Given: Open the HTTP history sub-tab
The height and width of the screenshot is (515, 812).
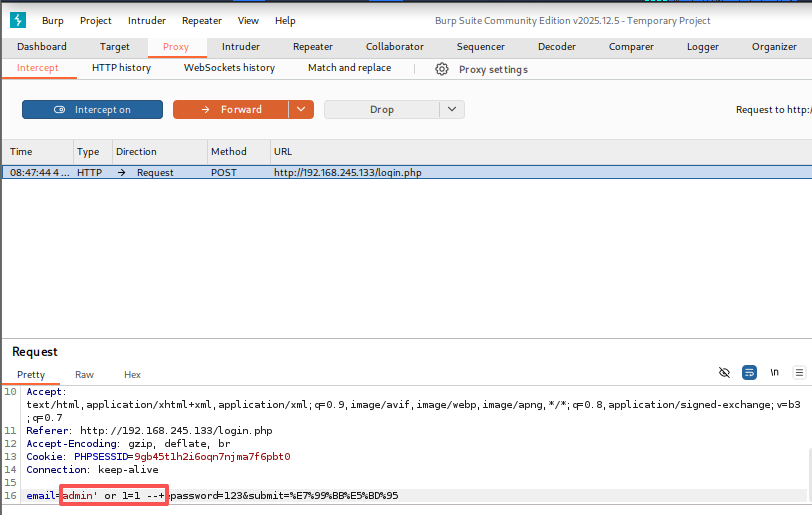Looking at the screenshot, I should pos(122,68).
